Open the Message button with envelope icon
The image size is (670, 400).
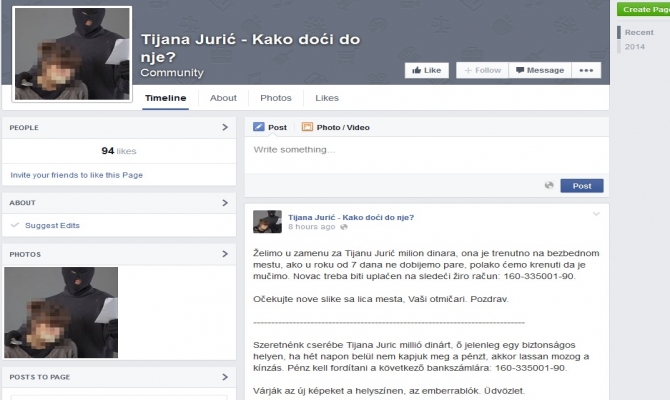coord(538,70)
